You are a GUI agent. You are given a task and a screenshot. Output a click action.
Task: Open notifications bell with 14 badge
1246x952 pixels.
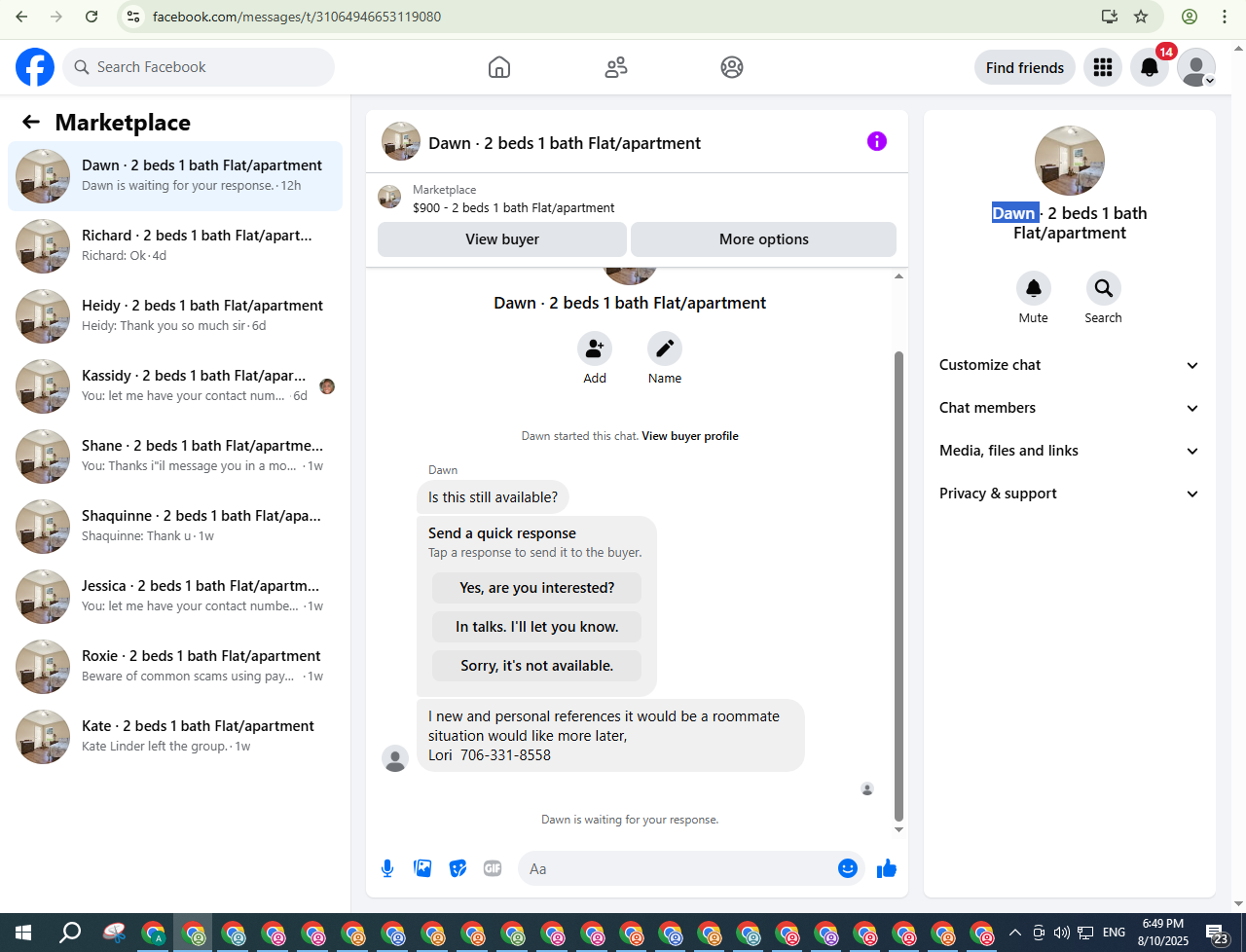click(1150, 67)
